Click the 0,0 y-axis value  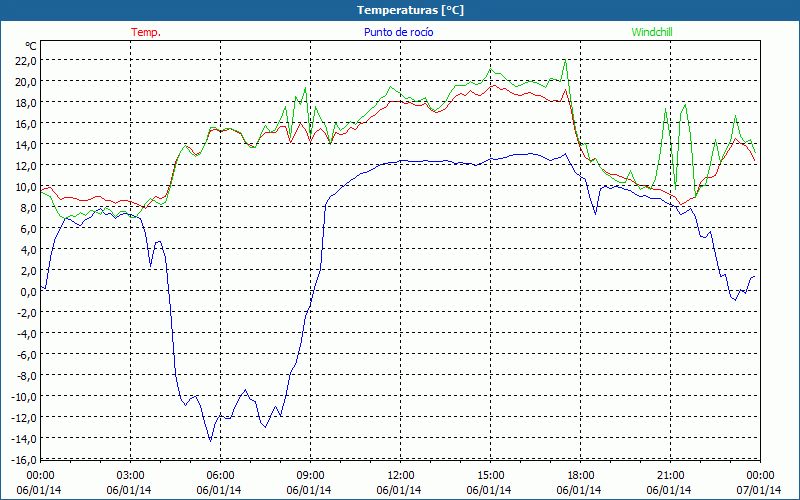30,291
